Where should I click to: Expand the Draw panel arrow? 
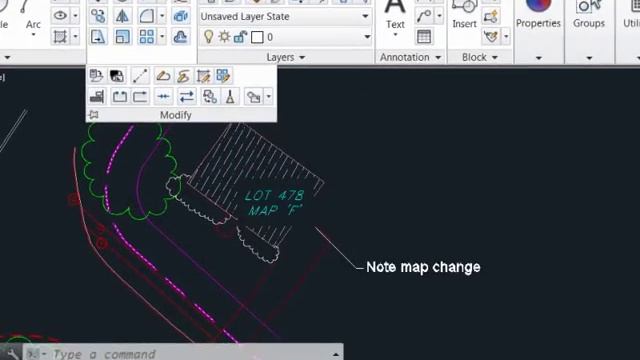click(x=7, y=58)
